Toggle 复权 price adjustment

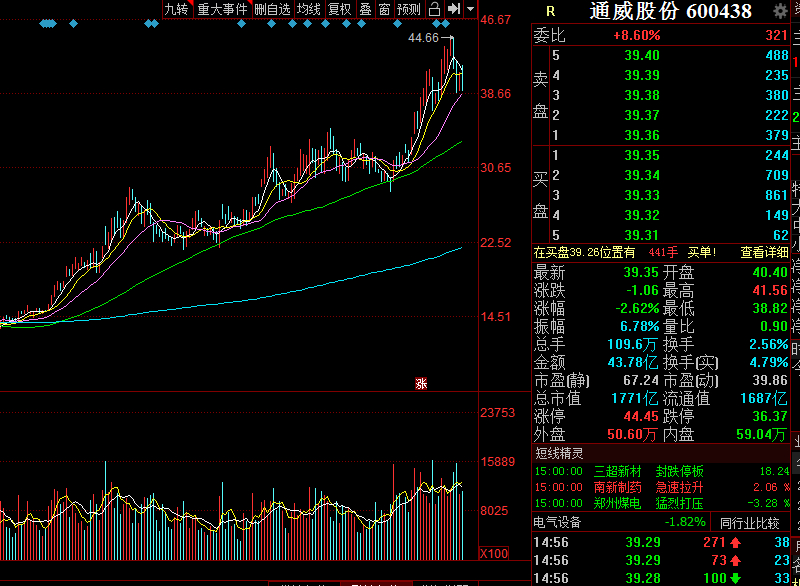pos(339,9)
